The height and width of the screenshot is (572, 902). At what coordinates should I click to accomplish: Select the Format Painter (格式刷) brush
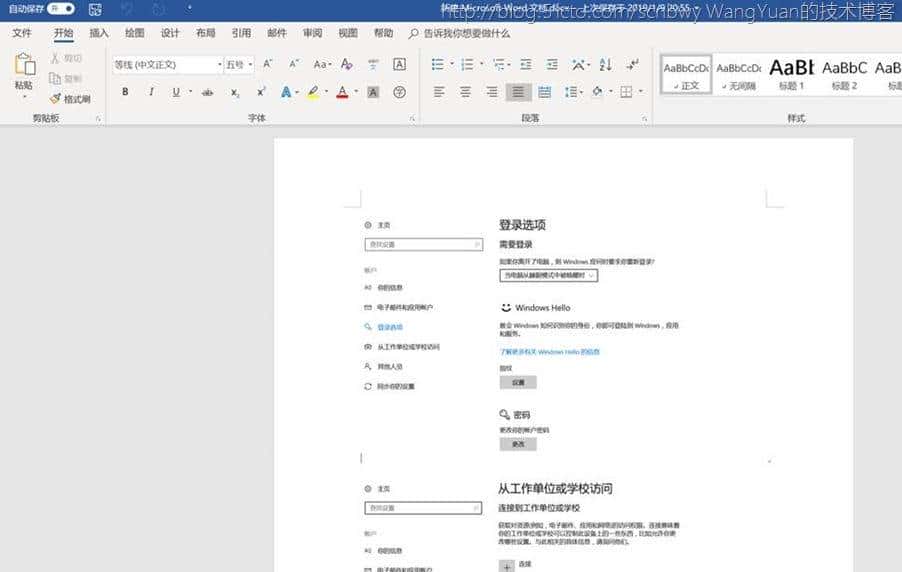[x=55, y=98]
